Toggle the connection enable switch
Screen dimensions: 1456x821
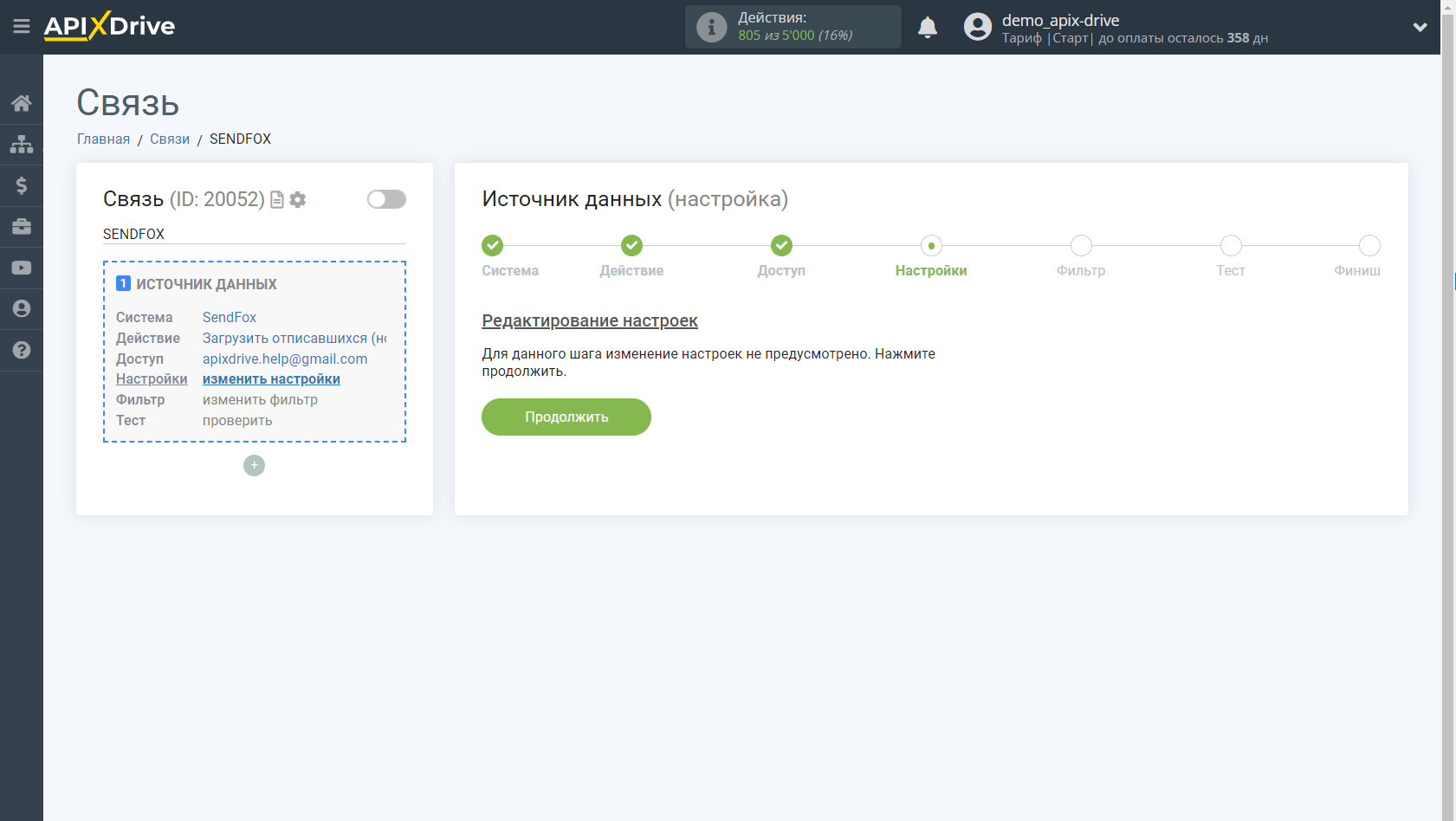[386, 199]
